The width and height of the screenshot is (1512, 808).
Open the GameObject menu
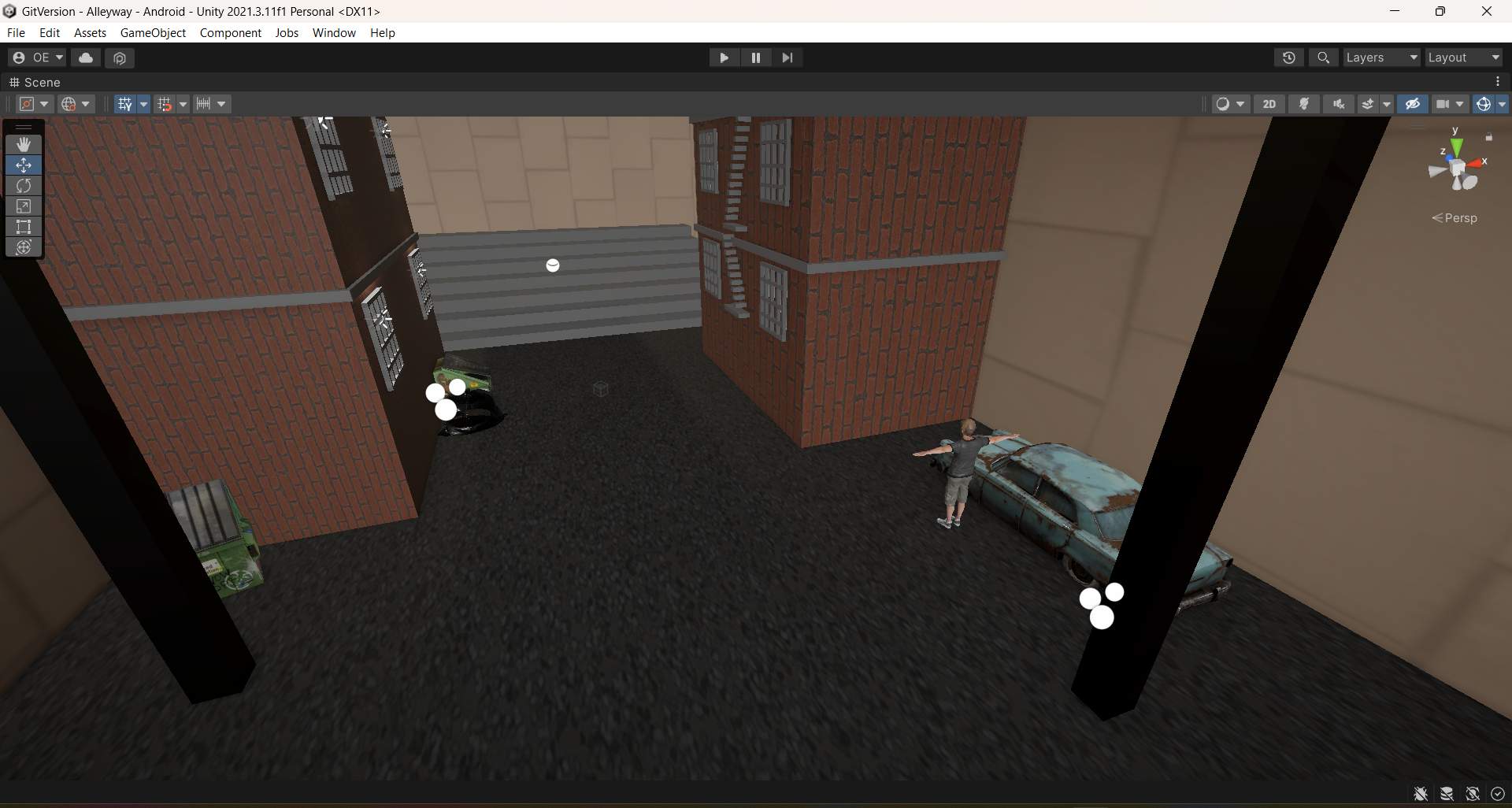pyautogui.click(x=153, y=32)
